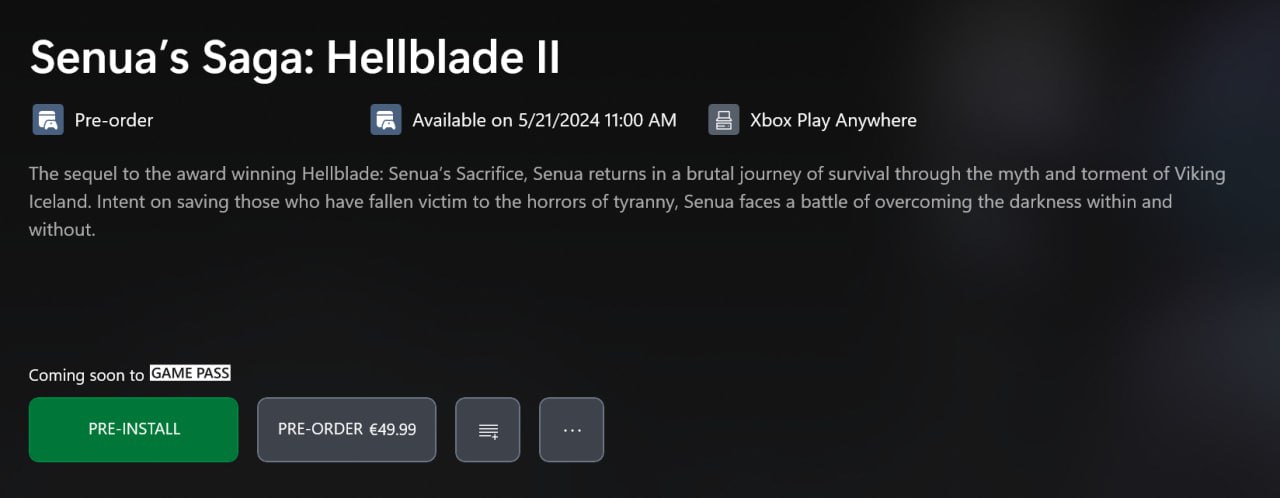Screen dimensions: 1280x498
Task: Click the availability date controller icon
Action: [x=386, y=120]
